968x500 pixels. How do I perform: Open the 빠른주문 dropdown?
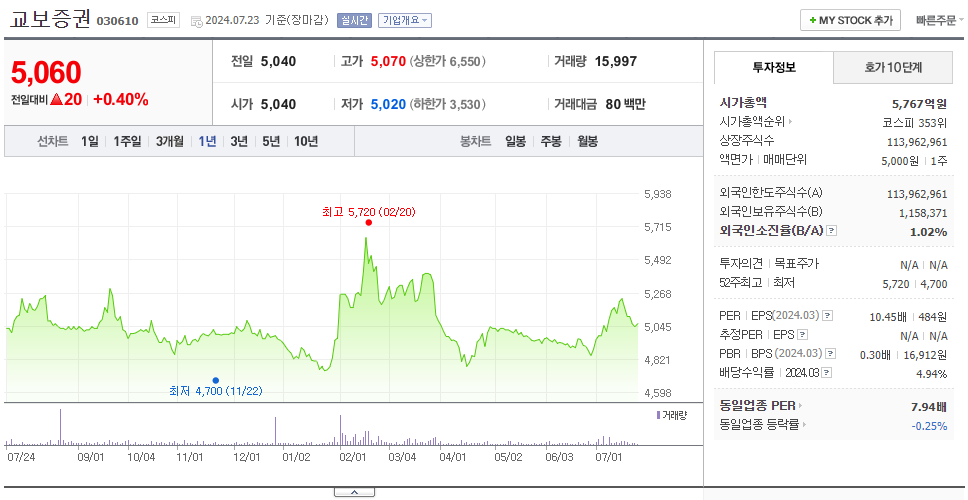point(940,20)
